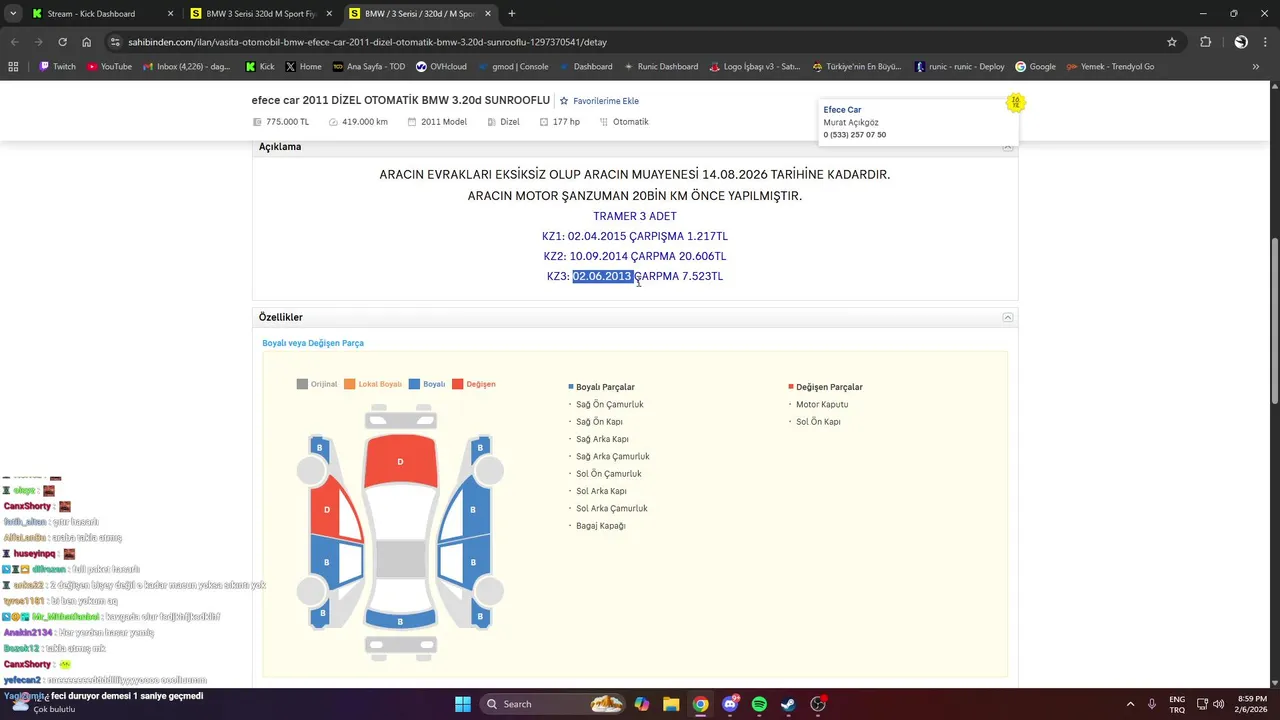Screen dimensions: 1280x720
Task: Open the tab search dropdown arrow
Action: click(13, 14)
